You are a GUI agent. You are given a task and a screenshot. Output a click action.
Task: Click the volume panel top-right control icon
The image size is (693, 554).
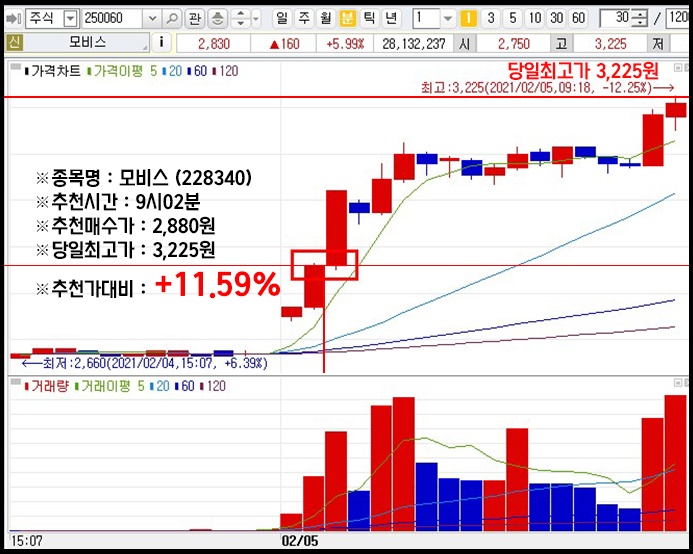pos(678,382)
